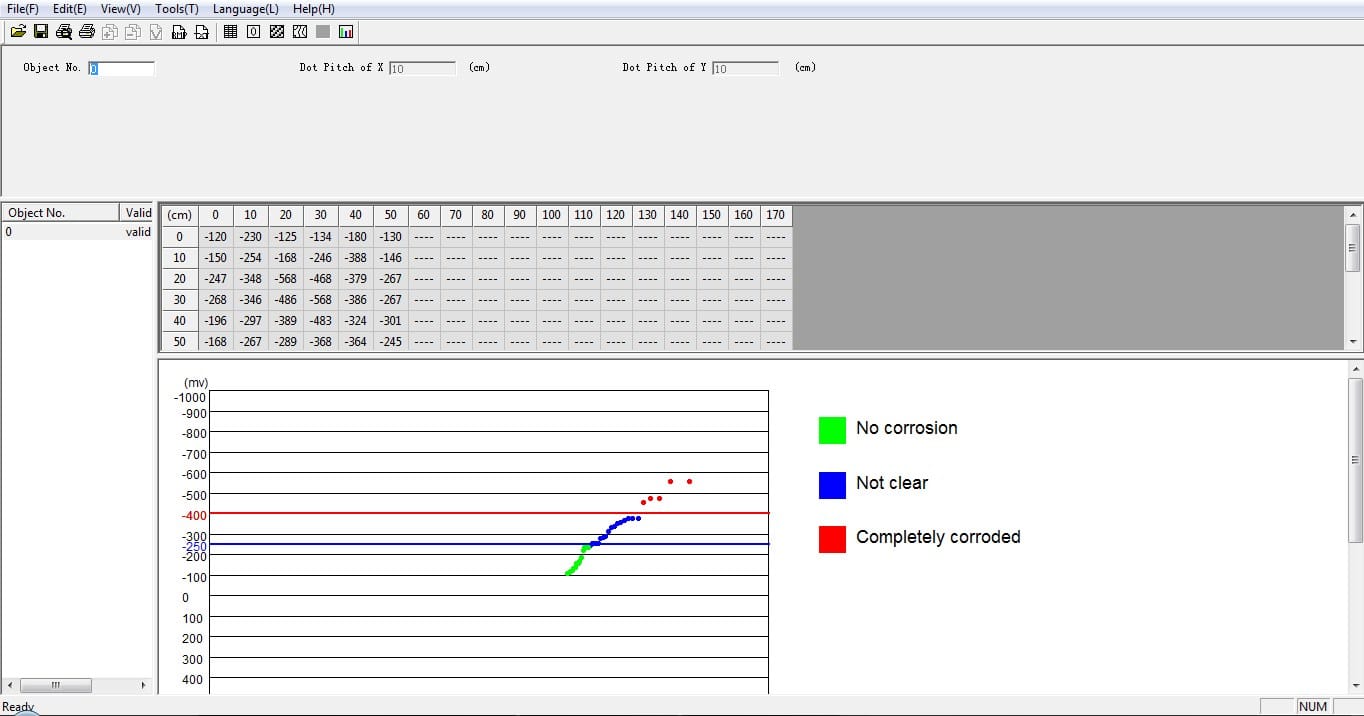Click the Save floppy disk icon
The width and height of the screenshot is (1364, 716).
point(41,32)
